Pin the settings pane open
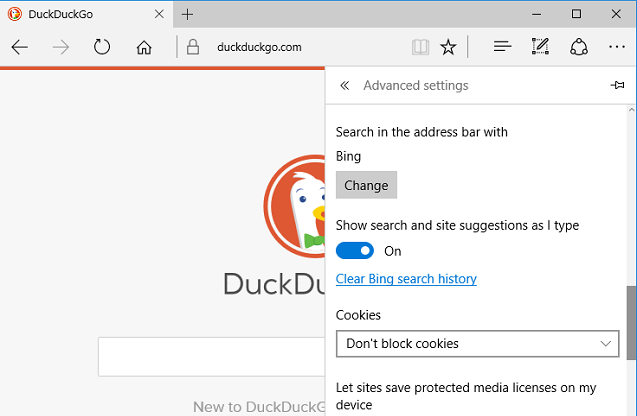This screenshot has height=416, width=637. pos(618,85)
